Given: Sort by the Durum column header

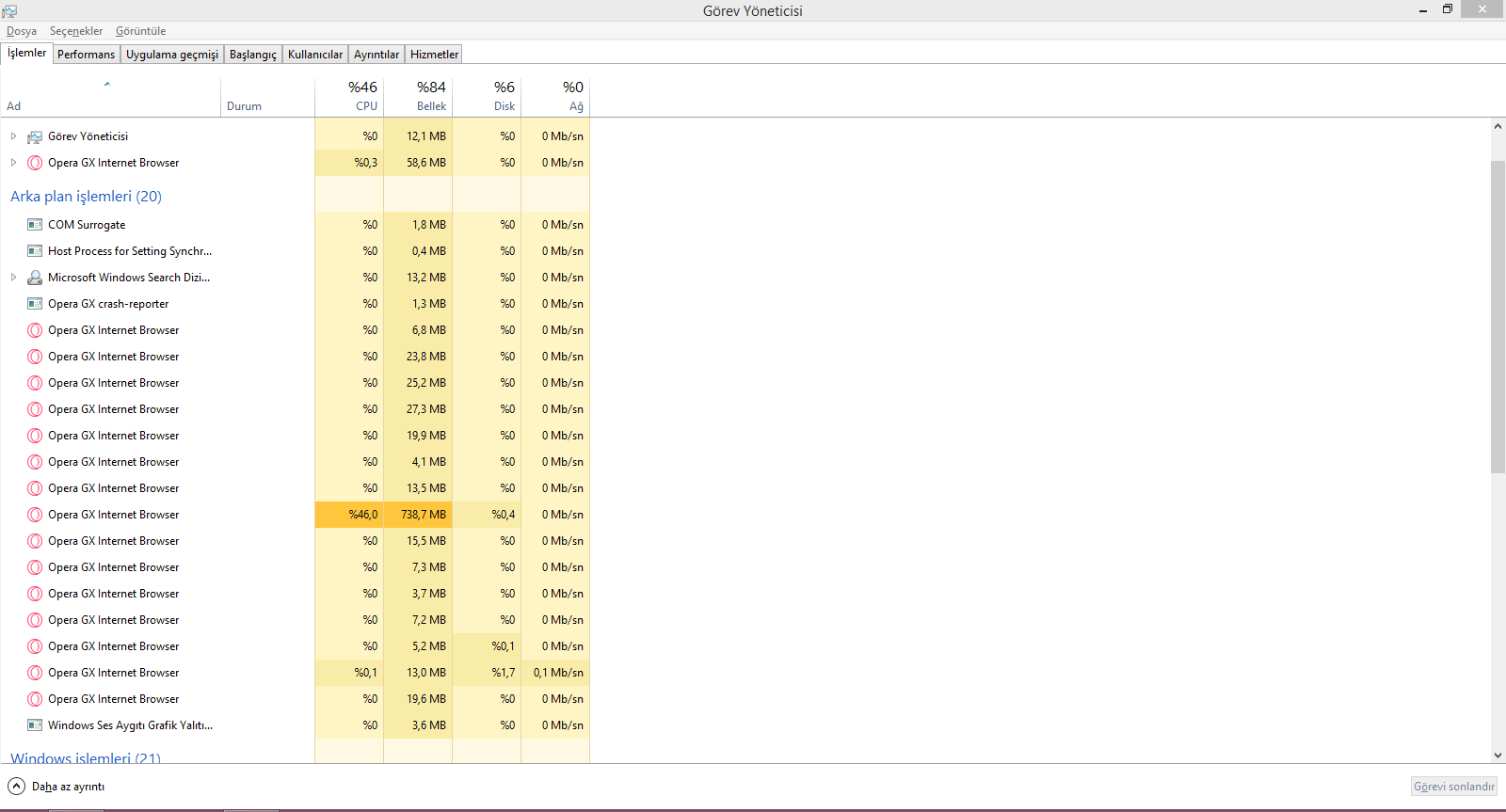Looking at the screenshot, I should [268, 97].
